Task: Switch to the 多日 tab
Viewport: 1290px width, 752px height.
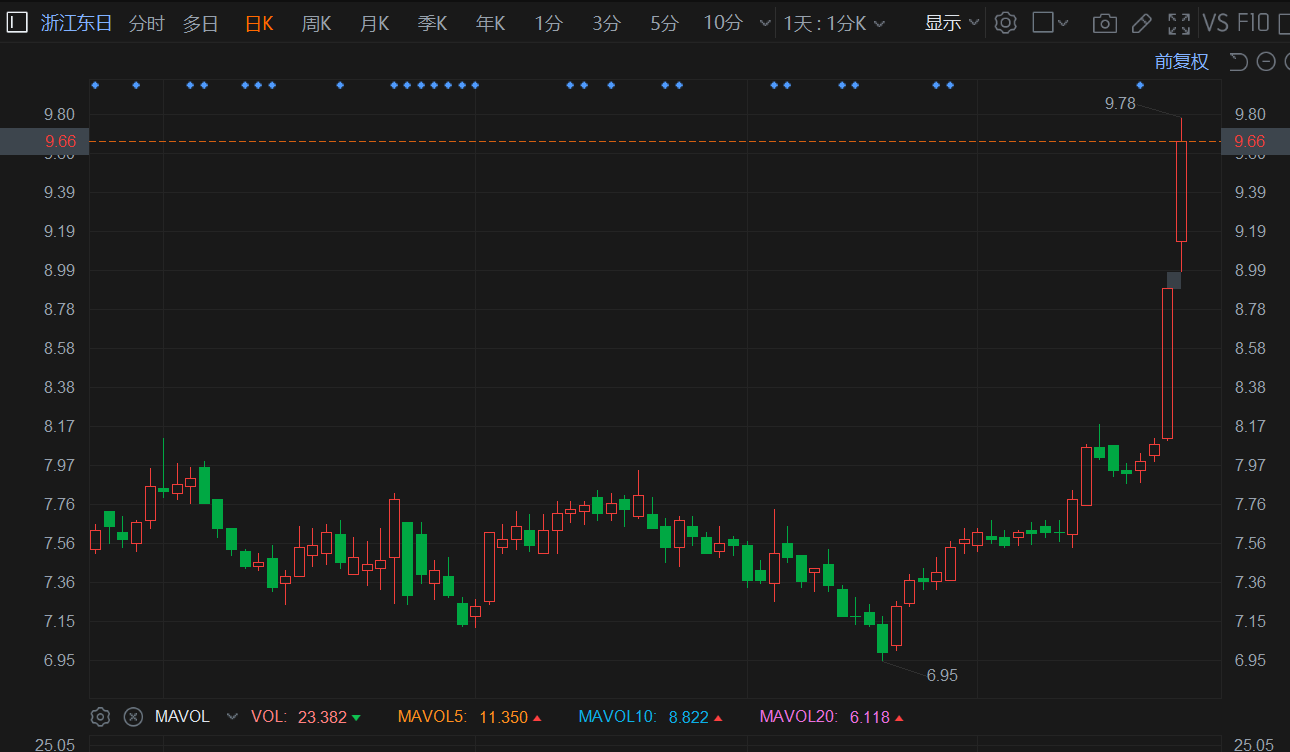Action: point(200,23)
